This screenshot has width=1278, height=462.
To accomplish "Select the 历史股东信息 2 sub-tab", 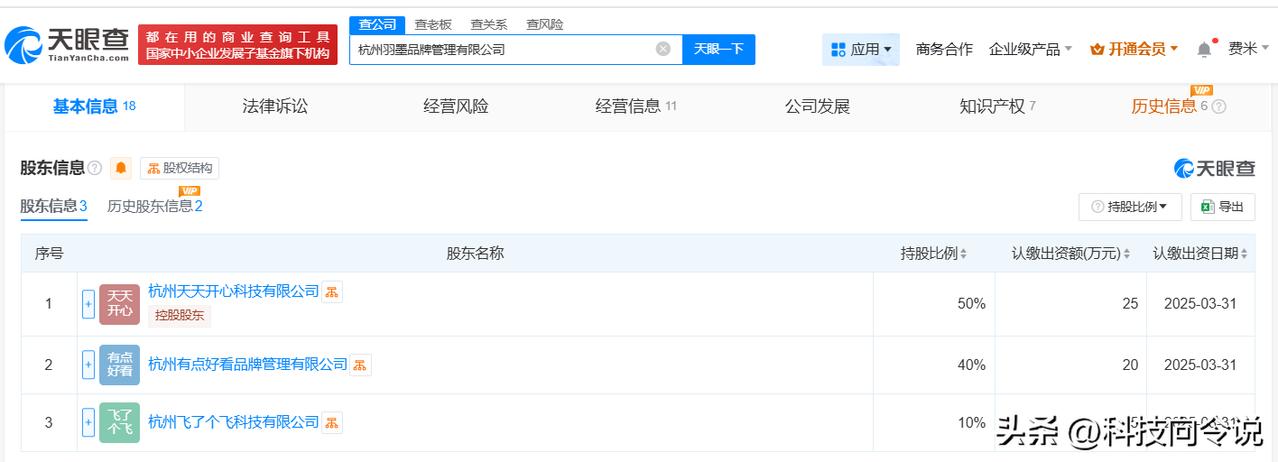I will 155,206.
